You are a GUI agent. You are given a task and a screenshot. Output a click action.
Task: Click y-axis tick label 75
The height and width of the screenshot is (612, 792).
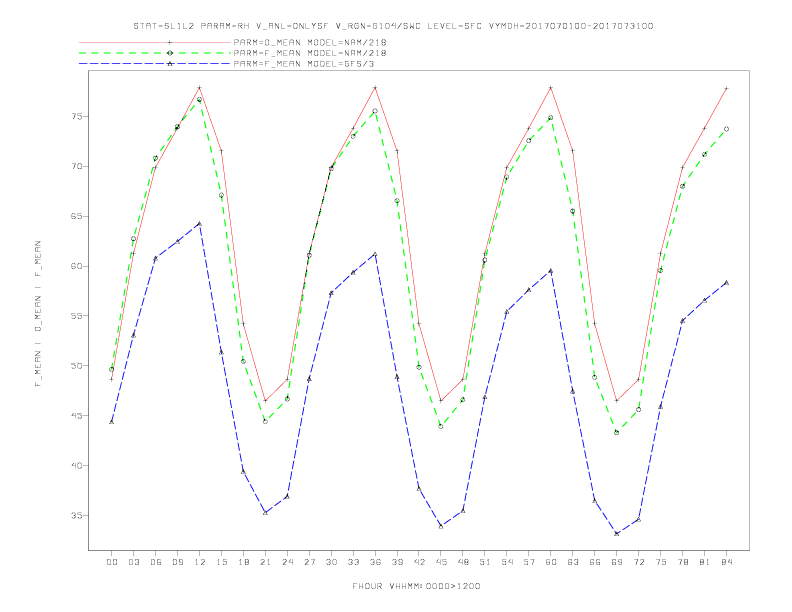click(77, 116)
